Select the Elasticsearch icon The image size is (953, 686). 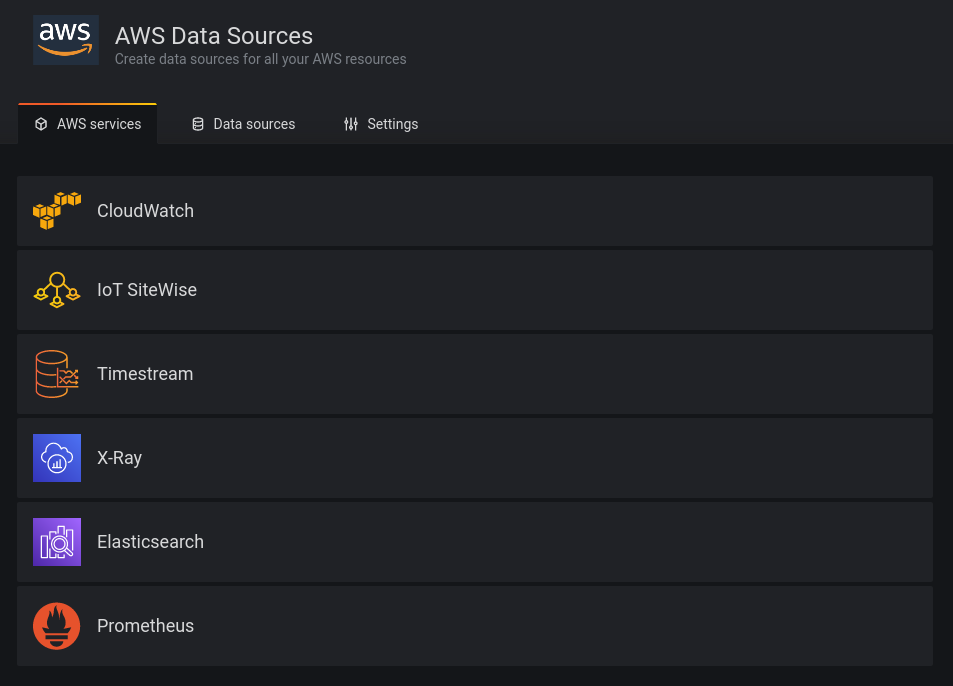pos(57,541)
